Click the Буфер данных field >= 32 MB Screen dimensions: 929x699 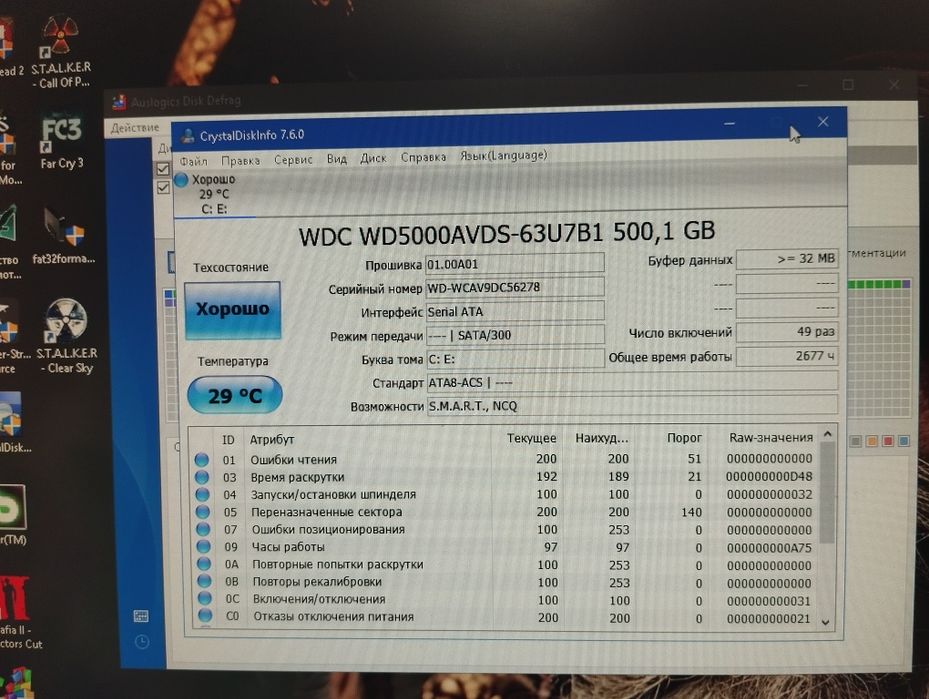[x=786, y=259]
